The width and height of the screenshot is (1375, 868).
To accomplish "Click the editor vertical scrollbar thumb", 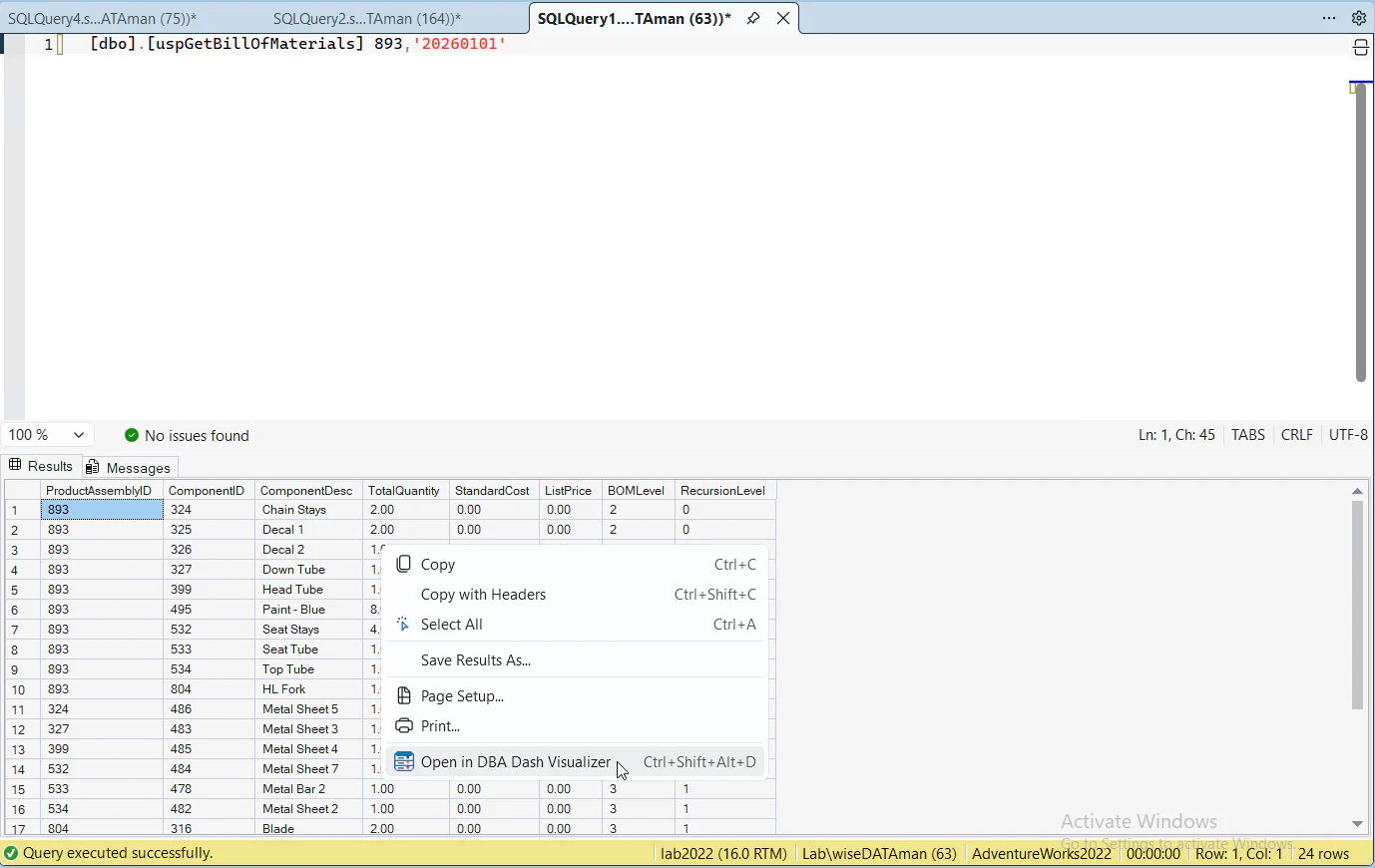I will point(1361,232).
